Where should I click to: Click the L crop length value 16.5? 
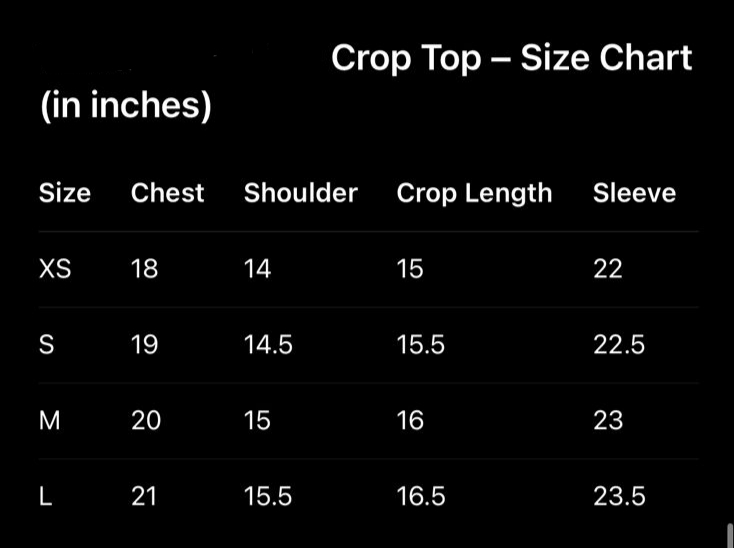click(421, 496)
